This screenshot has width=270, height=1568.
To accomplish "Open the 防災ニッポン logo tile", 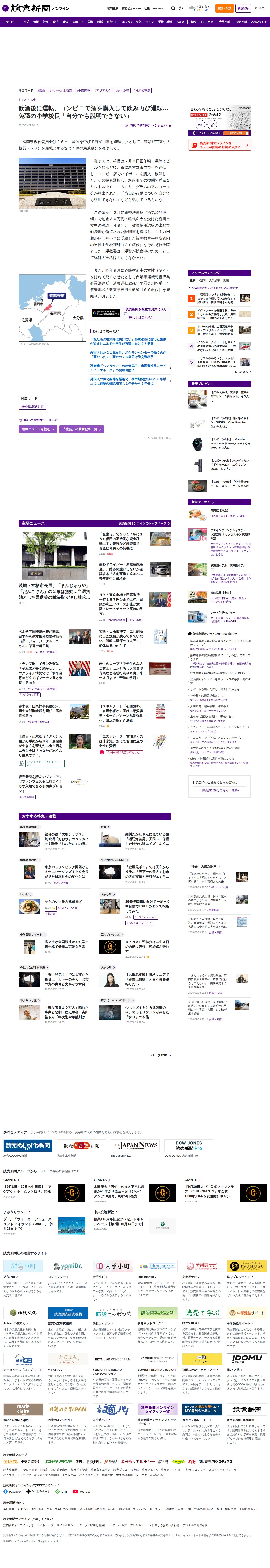I will [x=113, y=1313].
